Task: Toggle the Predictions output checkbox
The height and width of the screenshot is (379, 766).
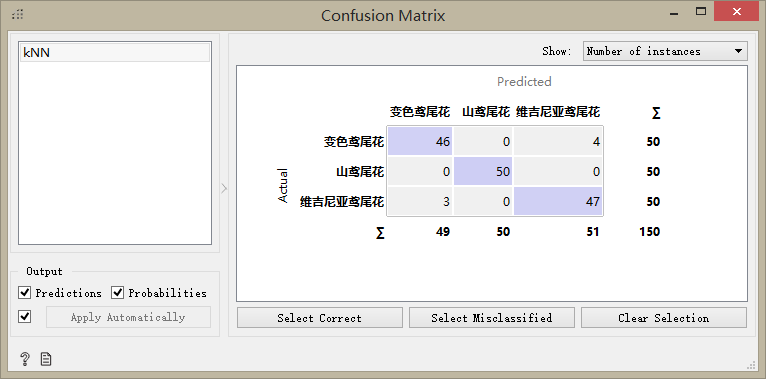Action: (24, 293)
